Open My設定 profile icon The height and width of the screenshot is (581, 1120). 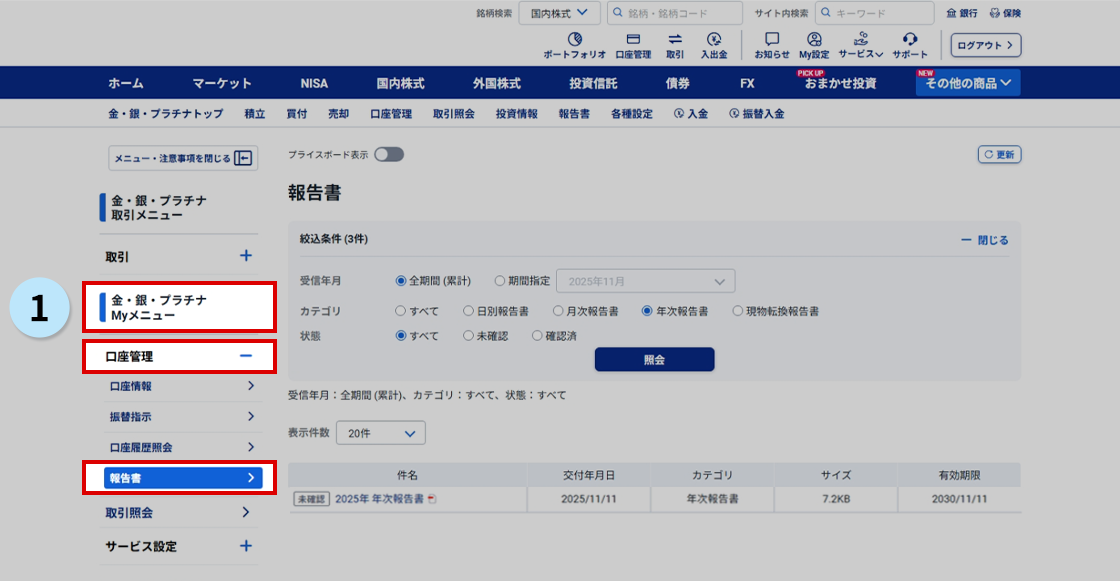pyautogui.click(x=814, y=40)
